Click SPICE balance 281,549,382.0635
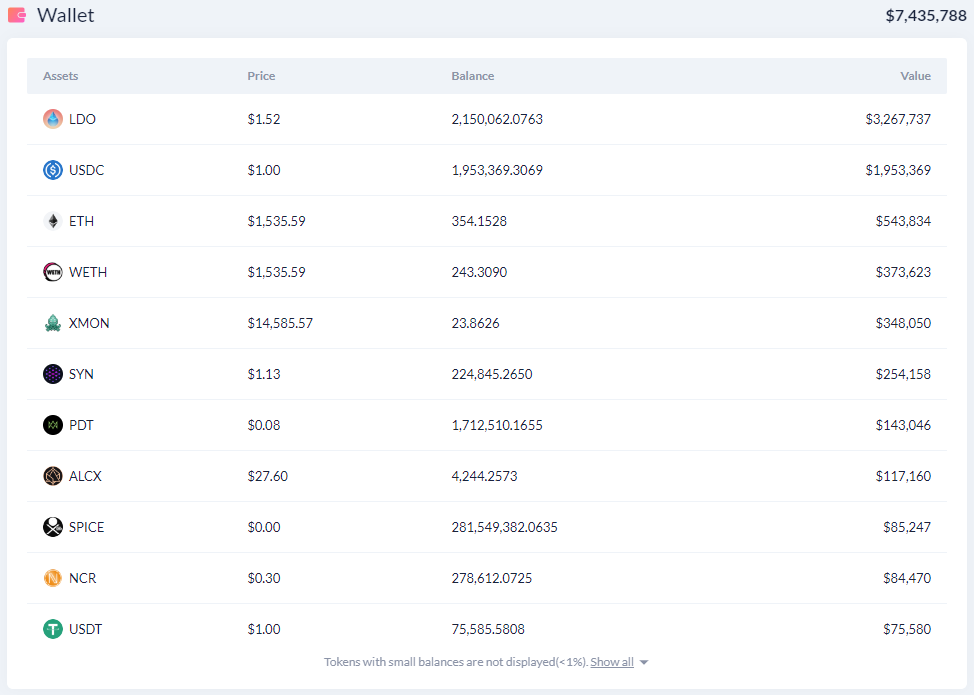974x695 pixels. coord(504,527)
